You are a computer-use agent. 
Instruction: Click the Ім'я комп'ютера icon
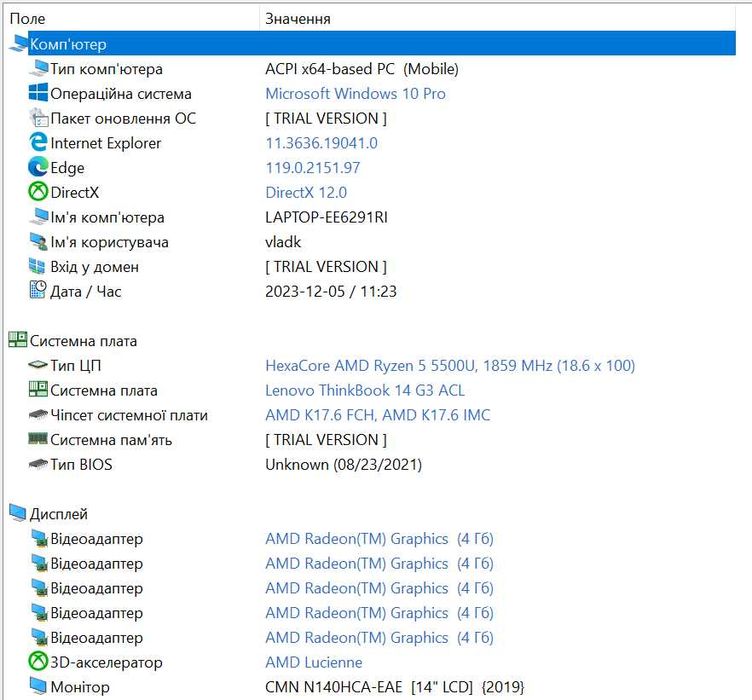click(x=38, y=217)
